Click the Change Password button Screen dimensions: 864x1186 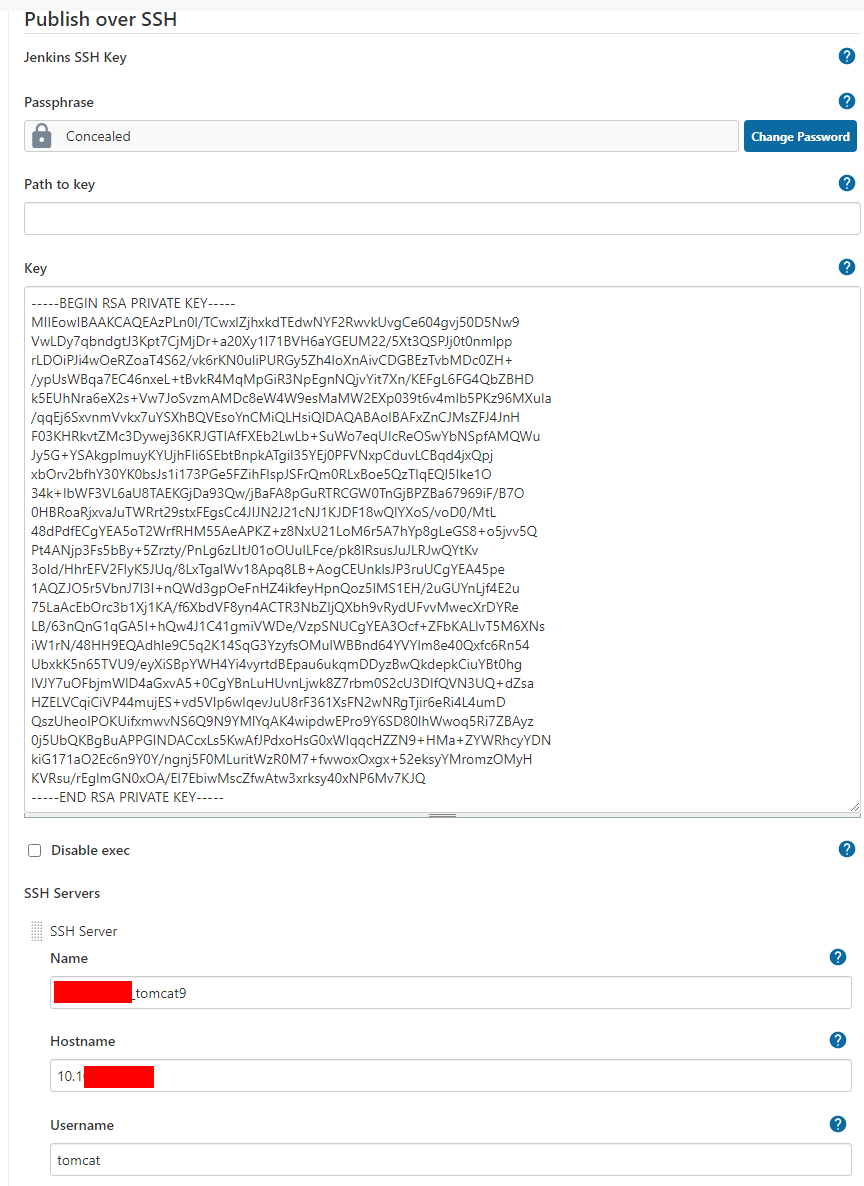click(800, 136)
